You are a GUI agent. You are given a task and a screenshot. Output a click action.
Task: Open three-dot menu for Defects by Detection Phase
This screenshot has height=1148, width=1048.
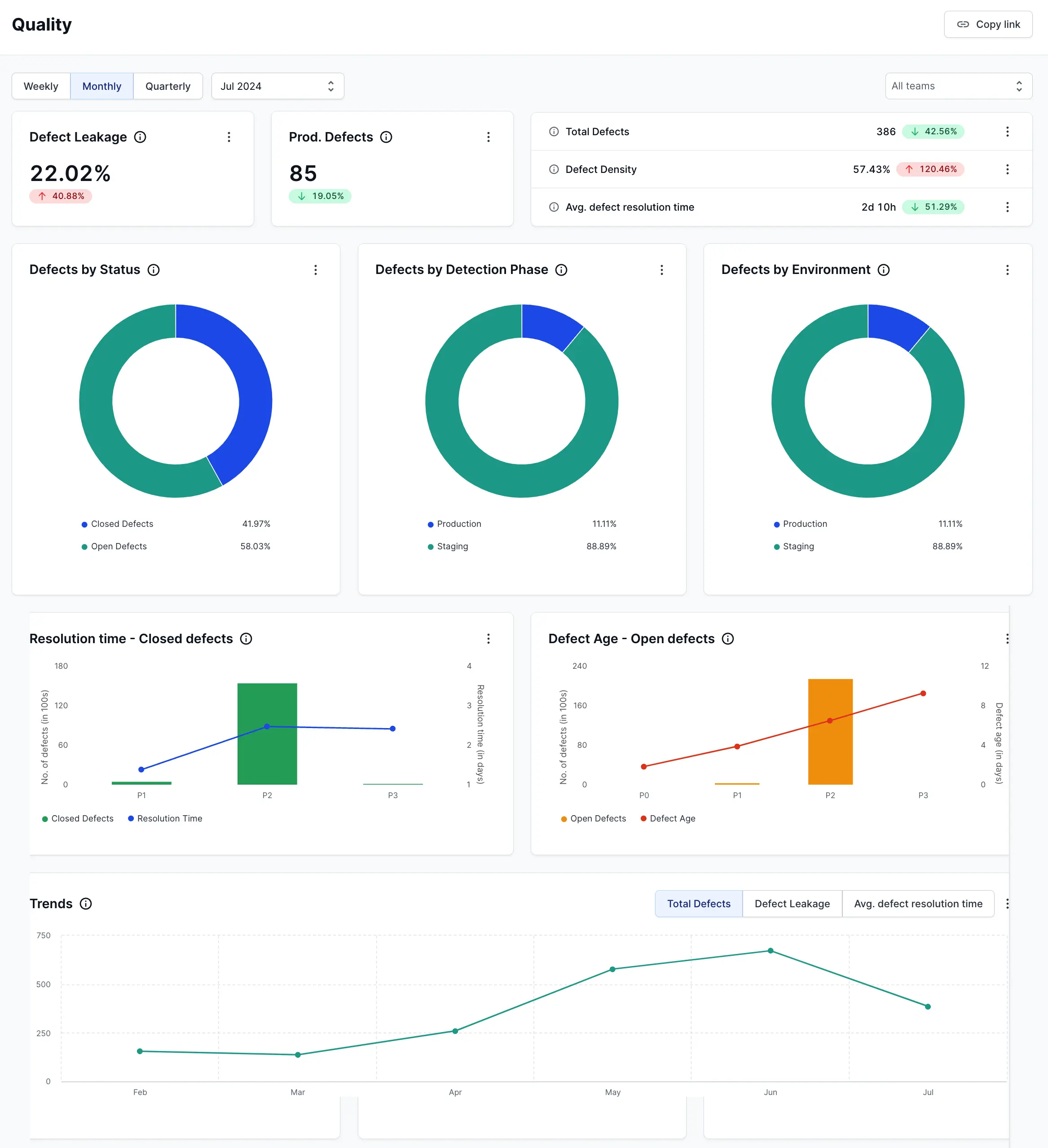[661, 270]
